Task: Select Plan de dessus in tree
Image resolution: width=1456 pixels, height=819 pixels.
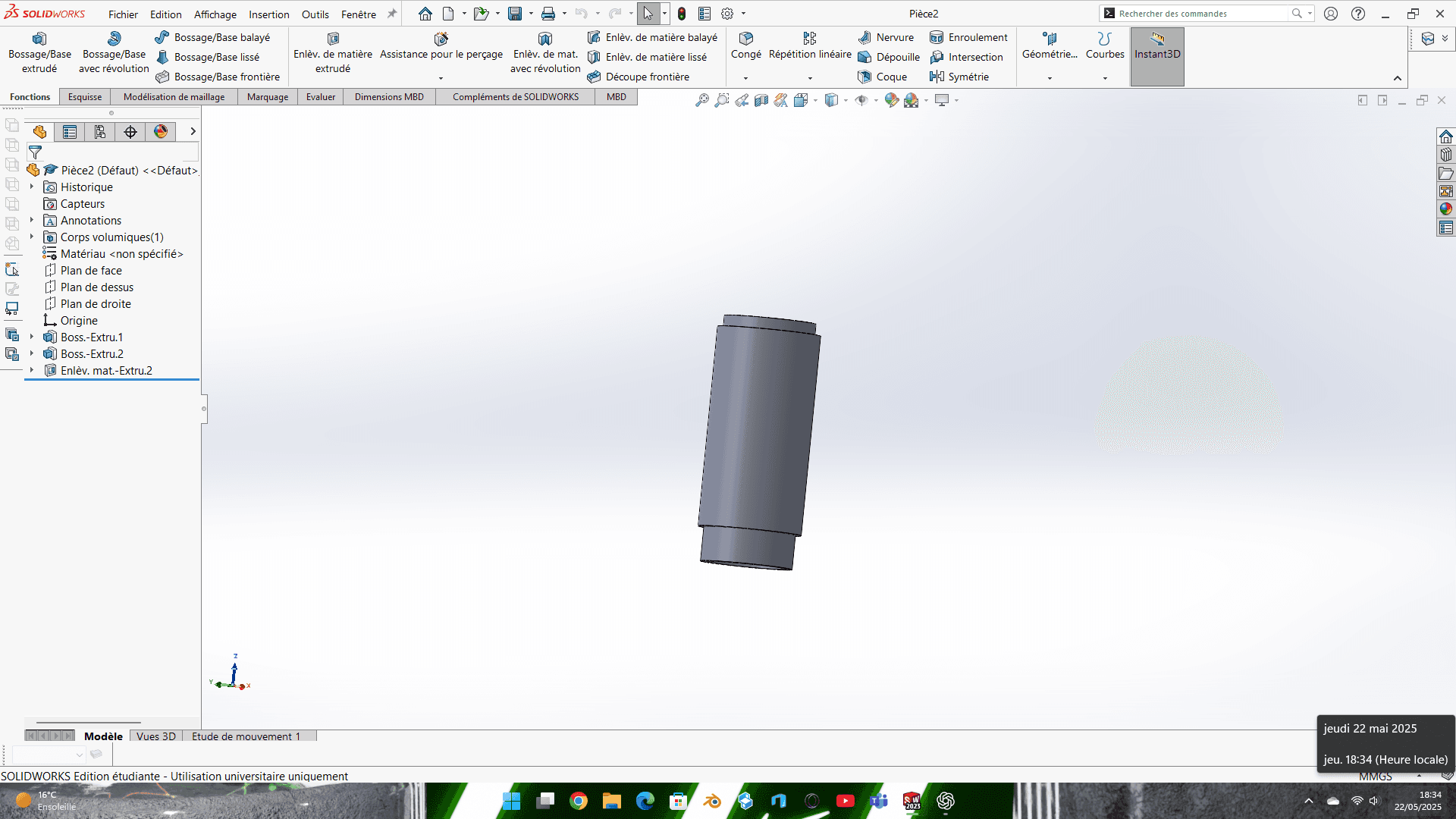Action: [x=97, y=287]
